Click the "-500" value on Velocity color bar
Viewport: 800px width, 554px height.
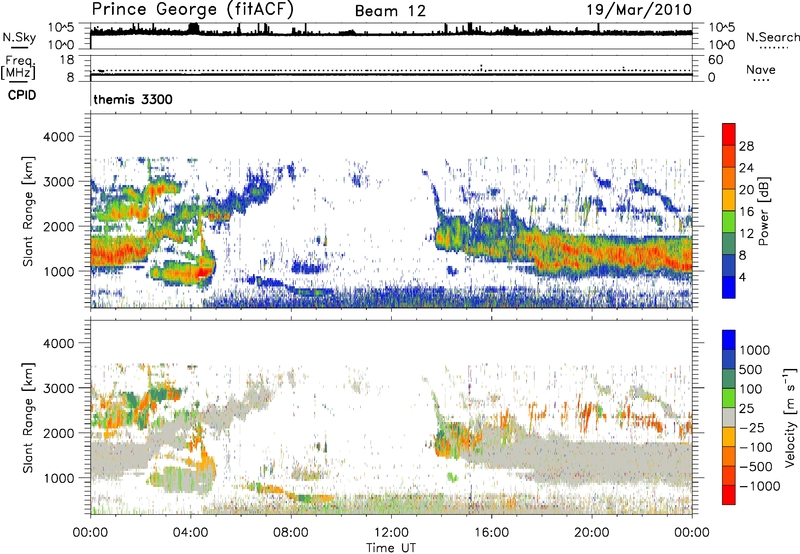pos(756,467)
